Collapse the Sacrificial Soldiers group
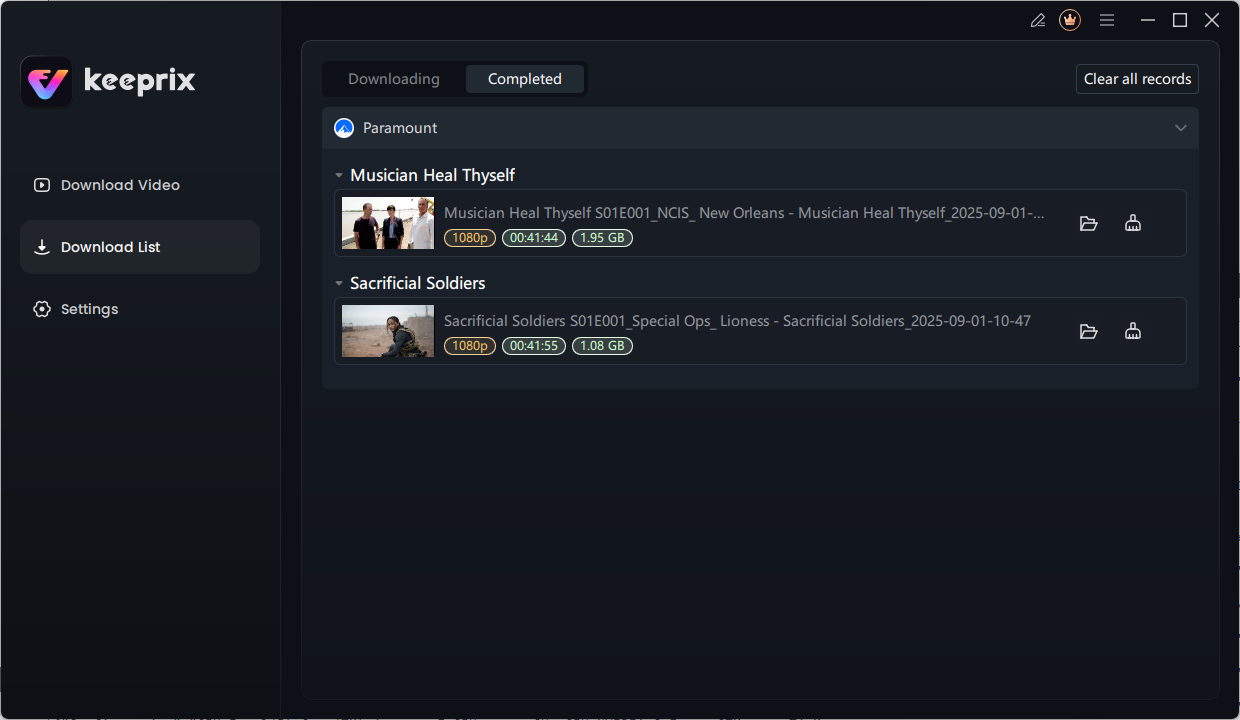Image resolution: width=1240 pixels, height=720 pixels. (x=339, y=284)
